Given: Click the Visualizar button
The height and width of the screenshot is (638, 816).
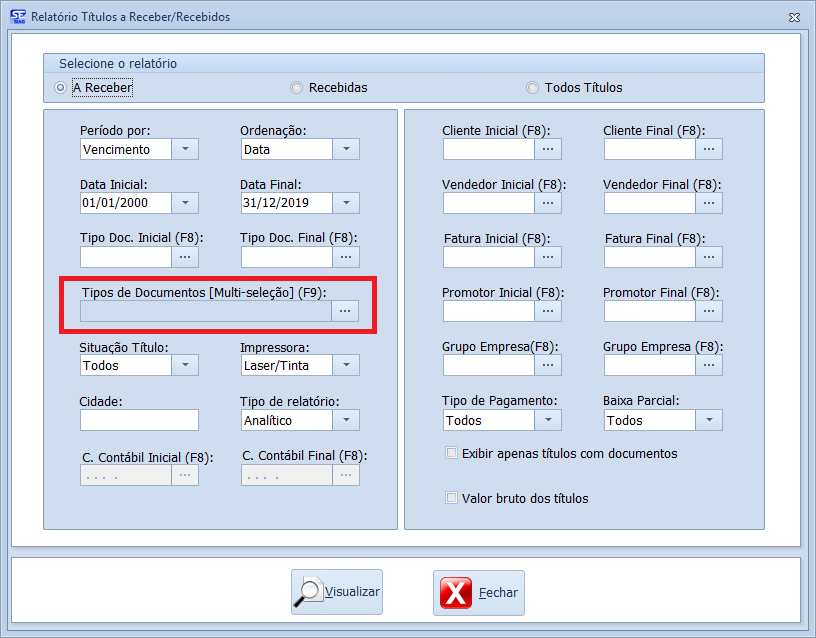Looking at the screenshot, I should point(337,592).
